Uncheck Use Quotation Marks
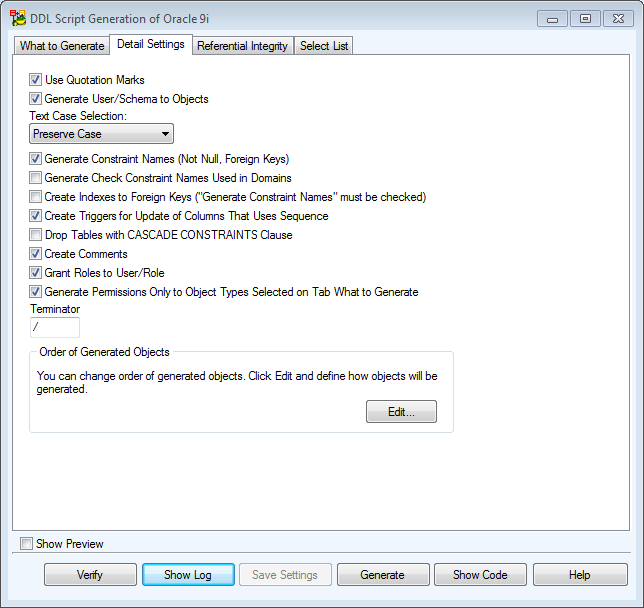This screenshot has height=608, width=644. (35, 79)
